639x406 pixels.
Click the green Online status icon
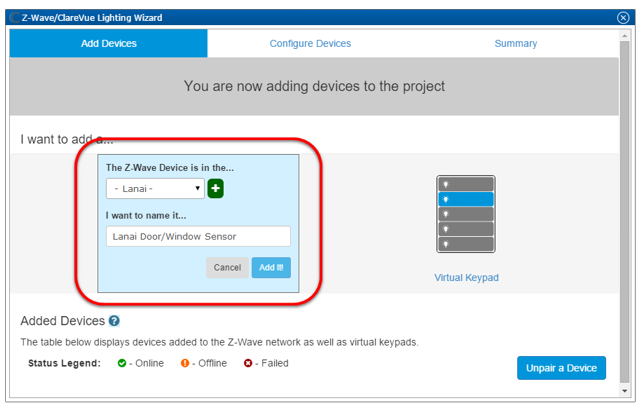[x=121, y=363]
